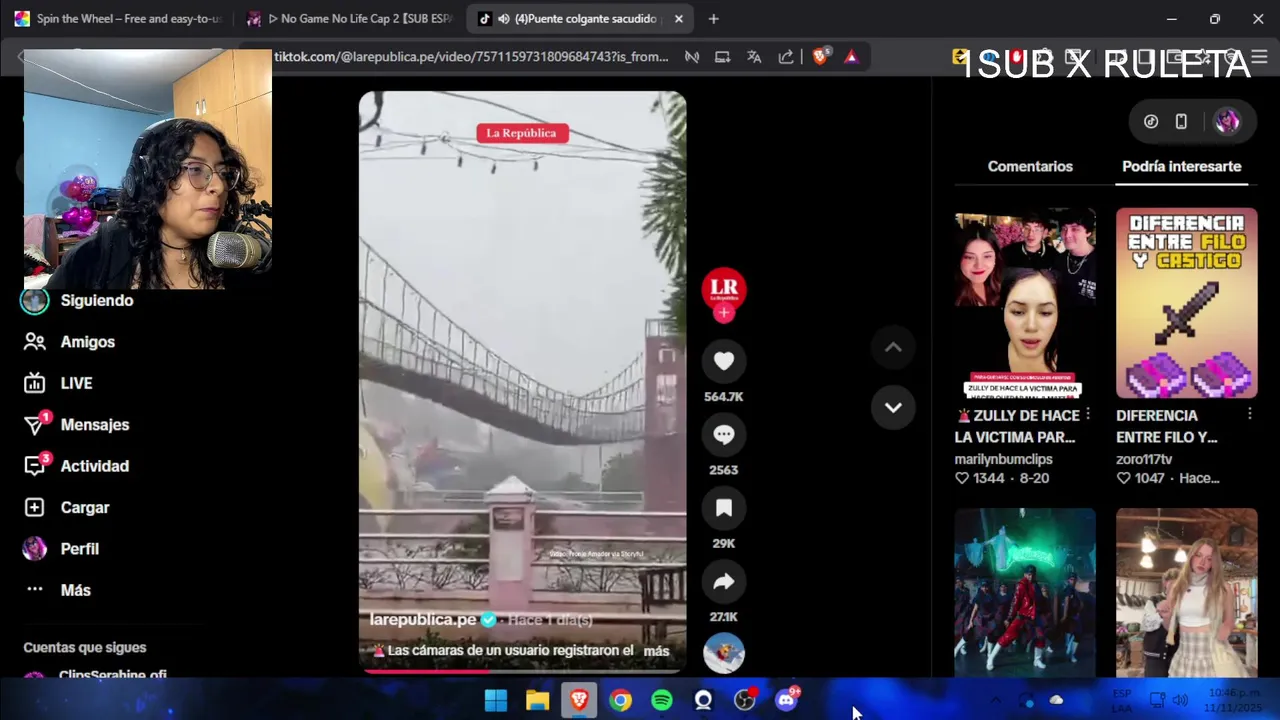This screenshot has width=1280, height=720.
Task: Open the Filo y Castigo video thumbnail
Action: tap(1186, 303)
